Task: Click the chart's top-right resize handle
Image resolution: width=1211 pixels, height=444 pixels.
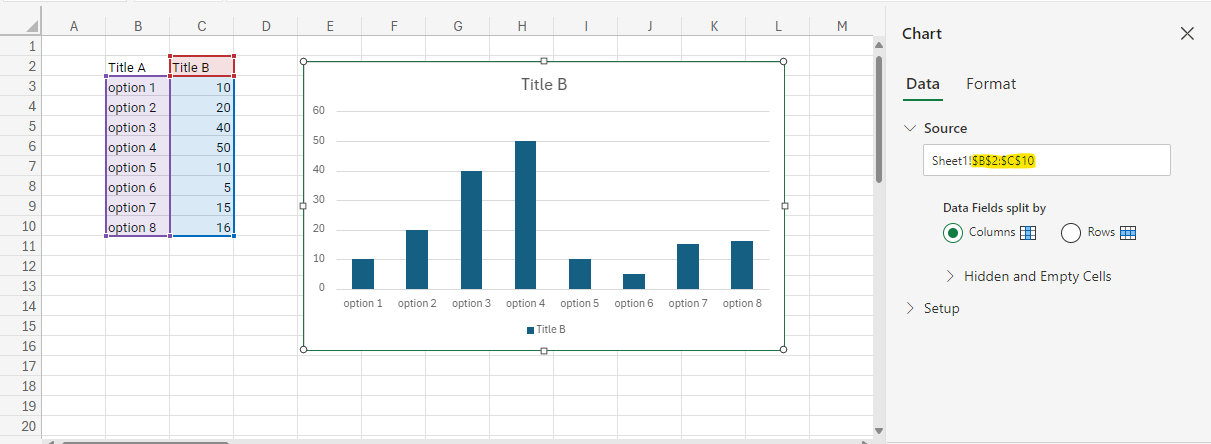Action: tap(783, 61)
